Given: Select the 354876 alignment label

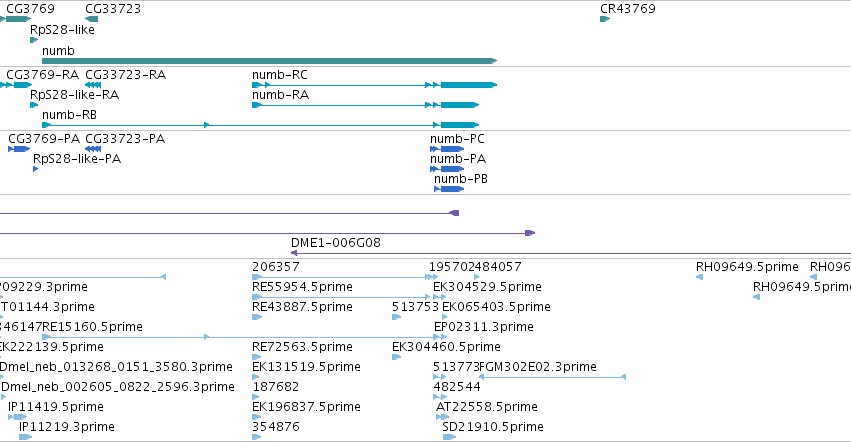Looking at the screenshot, I should click(x=276, y=427).
